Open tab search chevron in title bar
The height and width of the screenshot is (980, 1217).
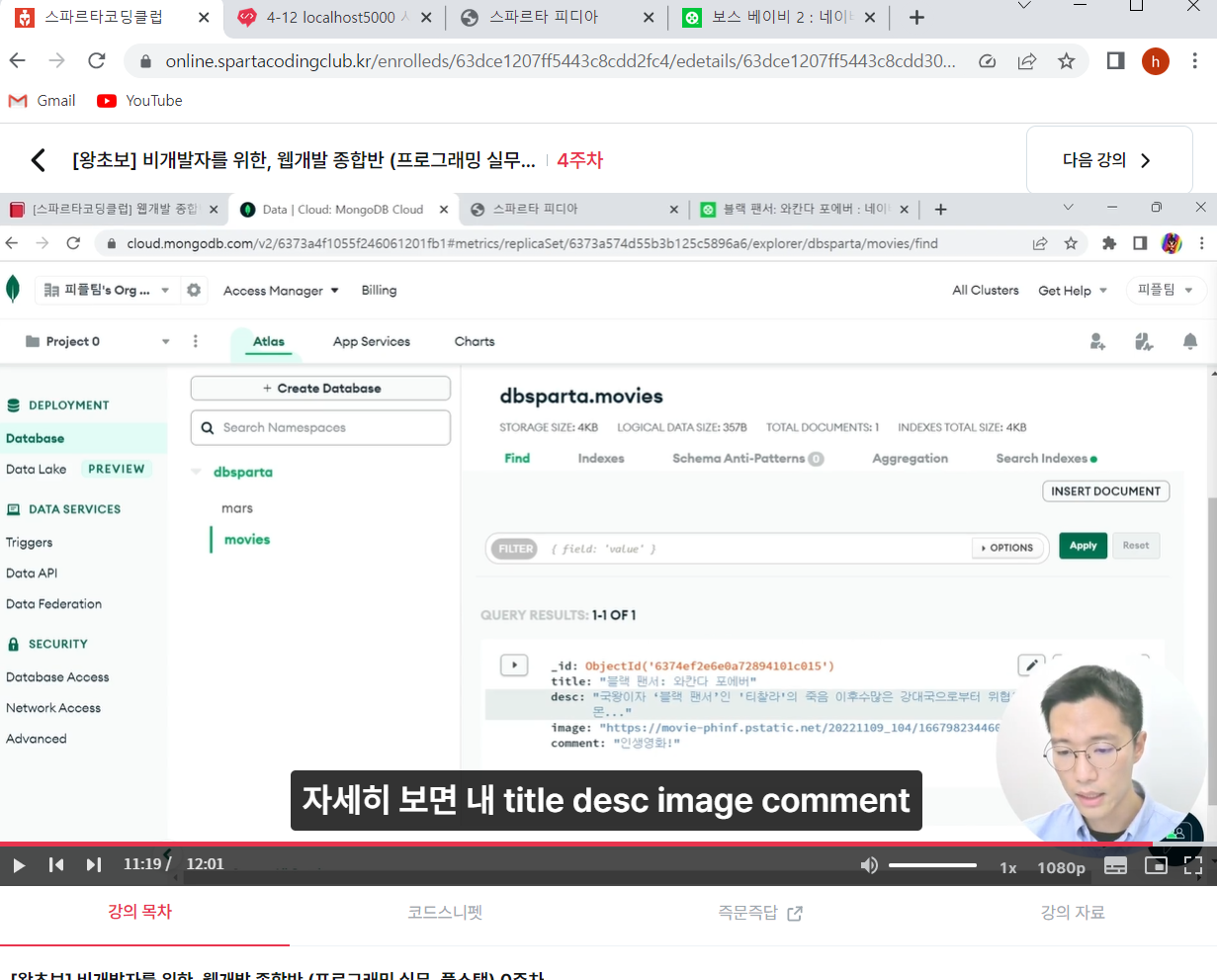(x=1024, y=6)
